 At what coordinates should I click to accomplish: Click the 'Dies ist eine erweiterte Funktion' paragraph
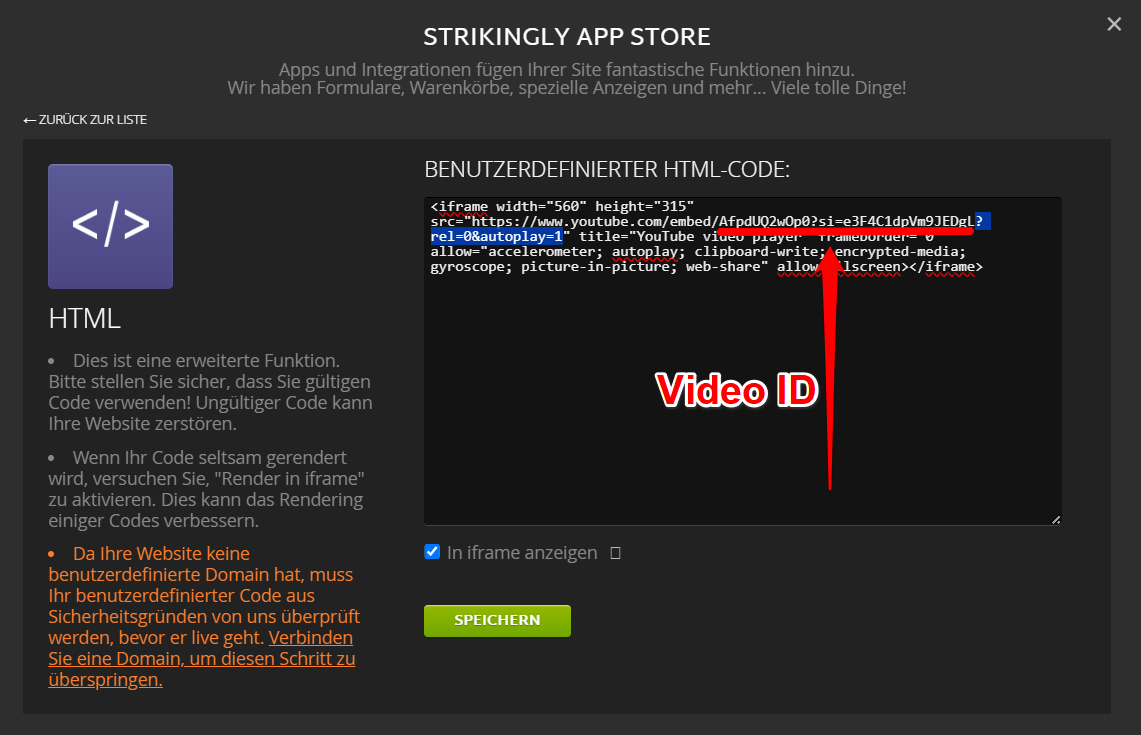210,392
